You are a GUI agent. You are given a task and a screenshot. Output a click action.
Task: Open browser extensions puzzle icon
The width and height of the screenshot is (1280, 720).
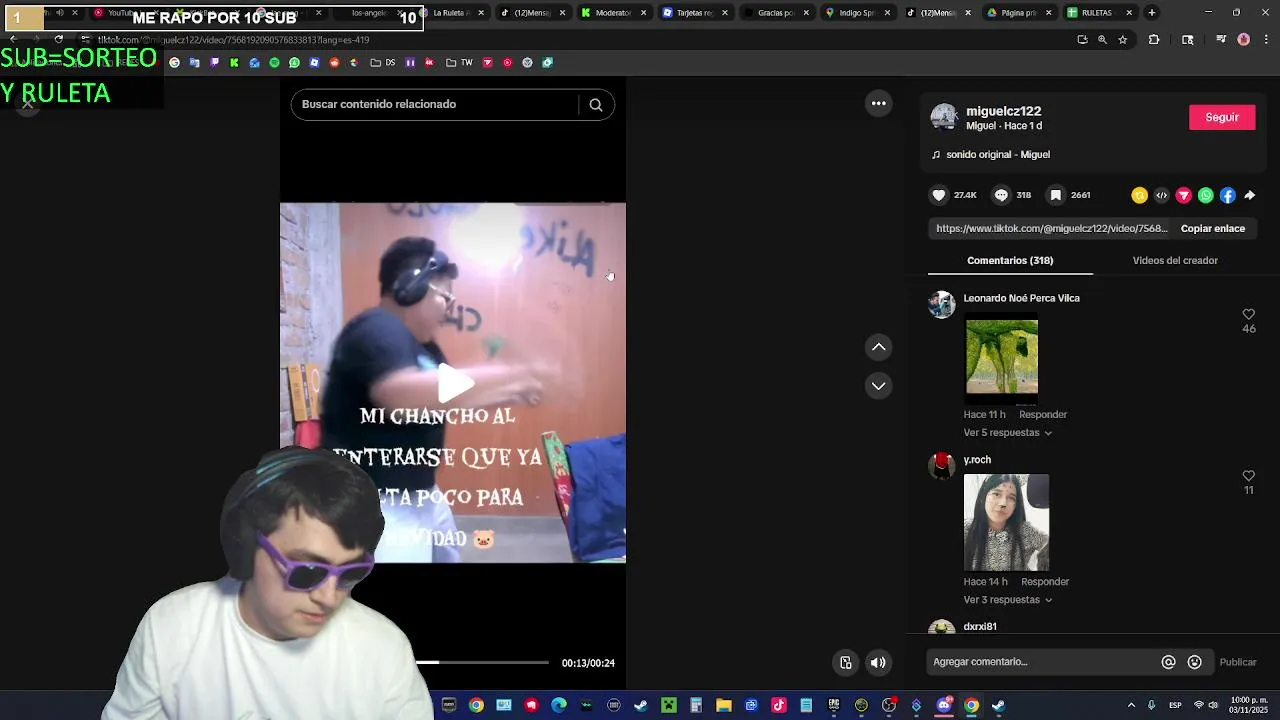[x=1153, y=40]
